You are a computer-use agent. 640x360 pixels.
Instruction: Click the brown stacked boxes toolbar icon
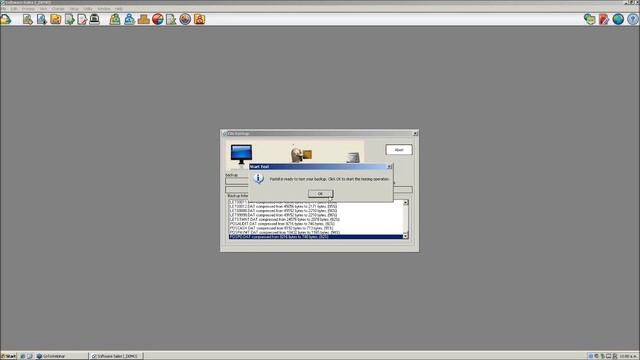(x=143, y=19)
